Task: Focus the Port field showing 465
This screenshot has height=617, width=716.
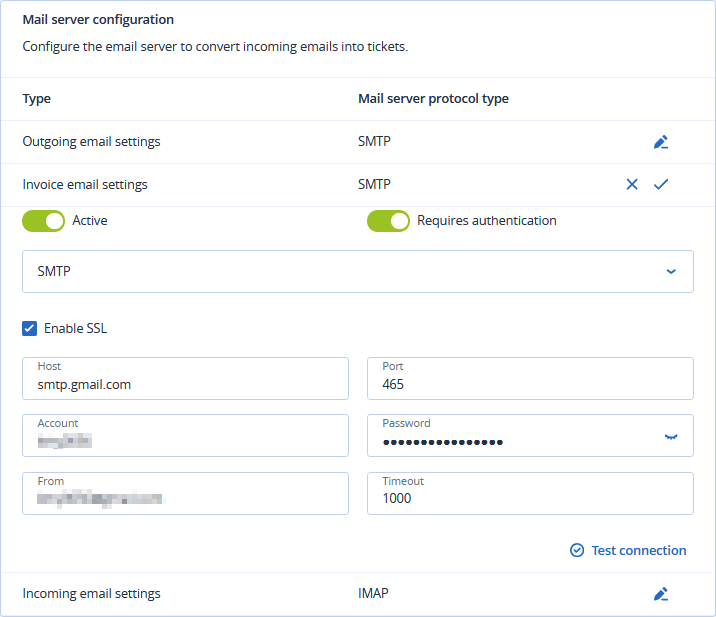Action: click(530, 379)
